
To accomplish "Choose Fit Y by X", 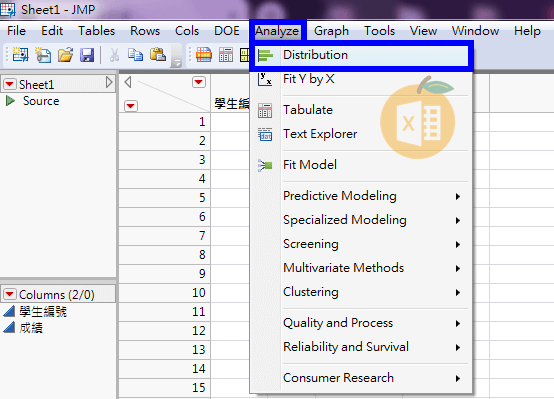I will [361, 79].
